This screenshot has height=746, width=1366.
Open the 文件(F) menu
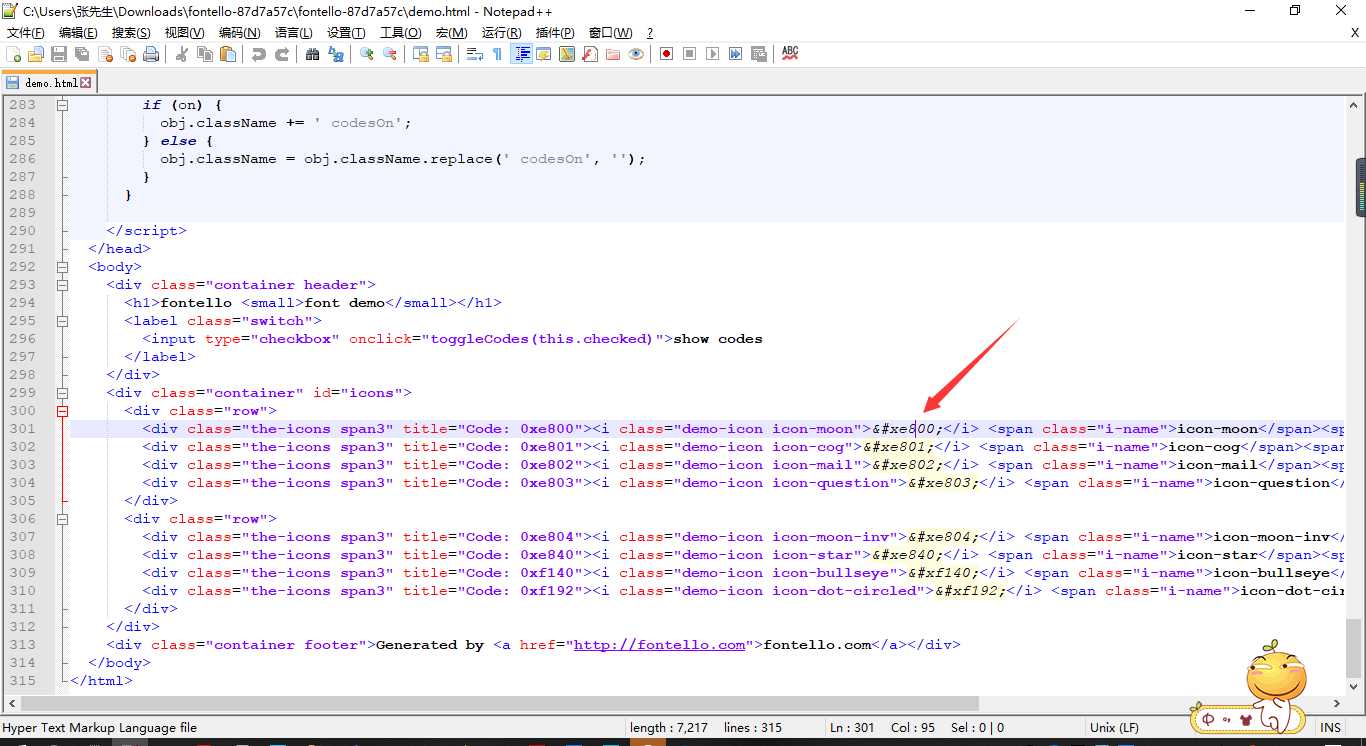coord(26,33)
